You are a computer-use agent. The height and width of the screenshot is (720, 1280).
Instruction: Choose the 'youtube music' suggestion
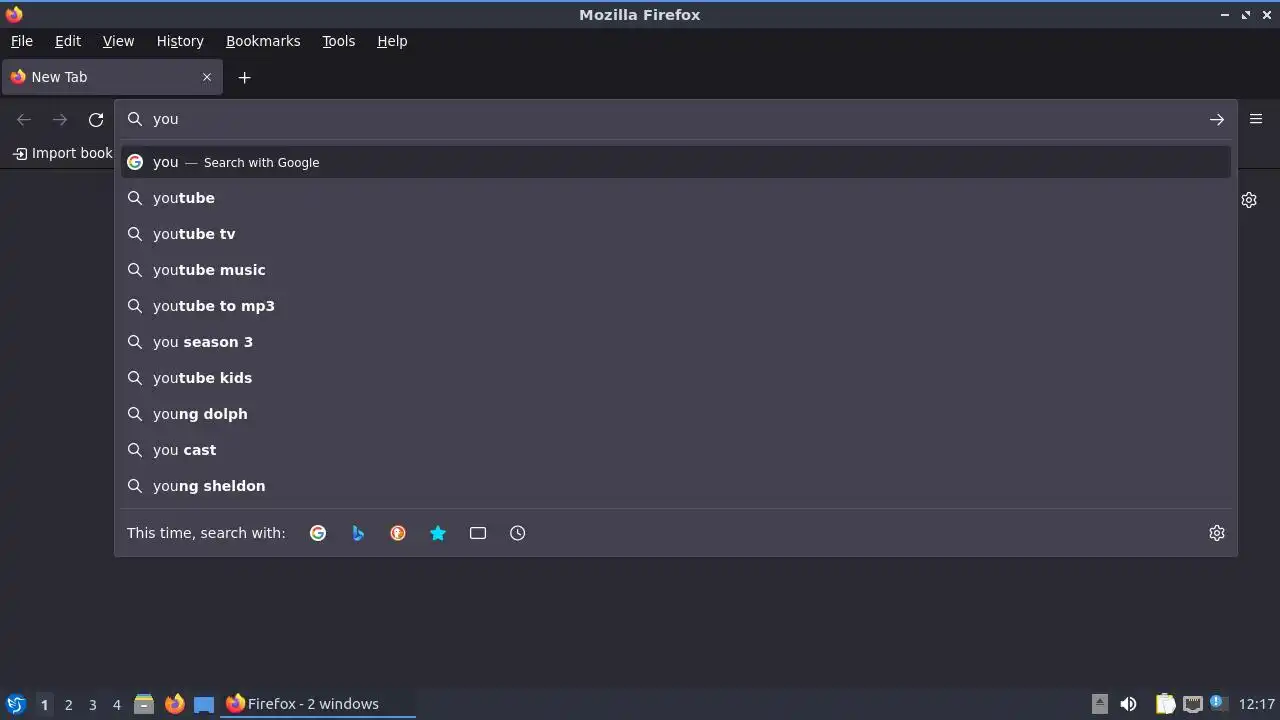676,270
